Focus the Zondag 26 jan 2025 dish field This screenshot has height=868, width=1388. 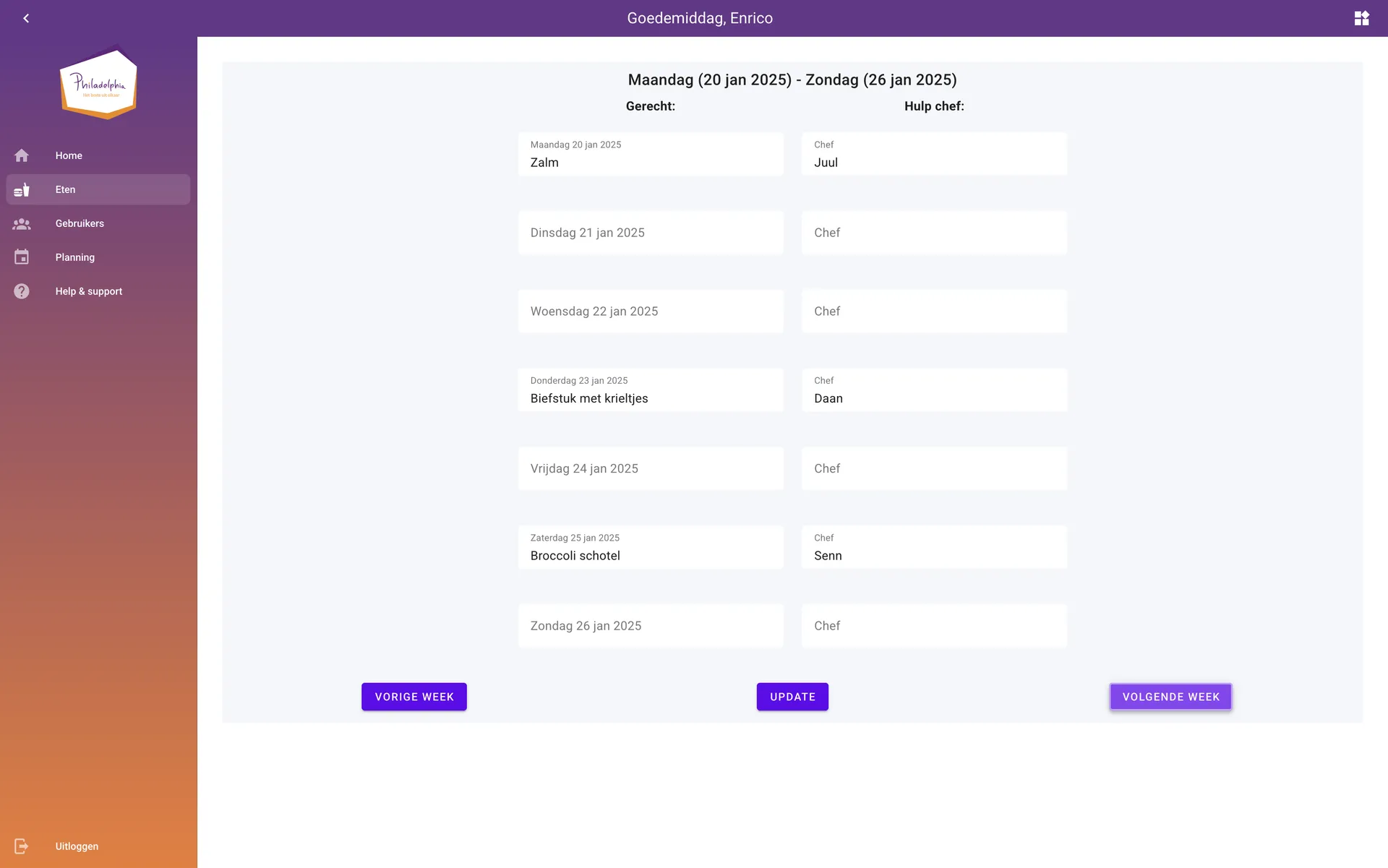(x=651, y=626)
